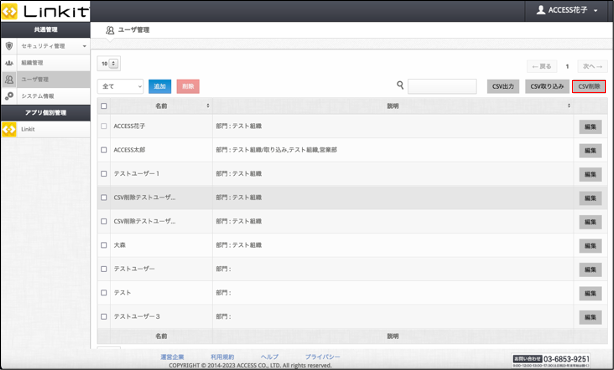Open システム情報 in the sidebar
The height and width of the screenshot is (370, 614).
[45, 96]
